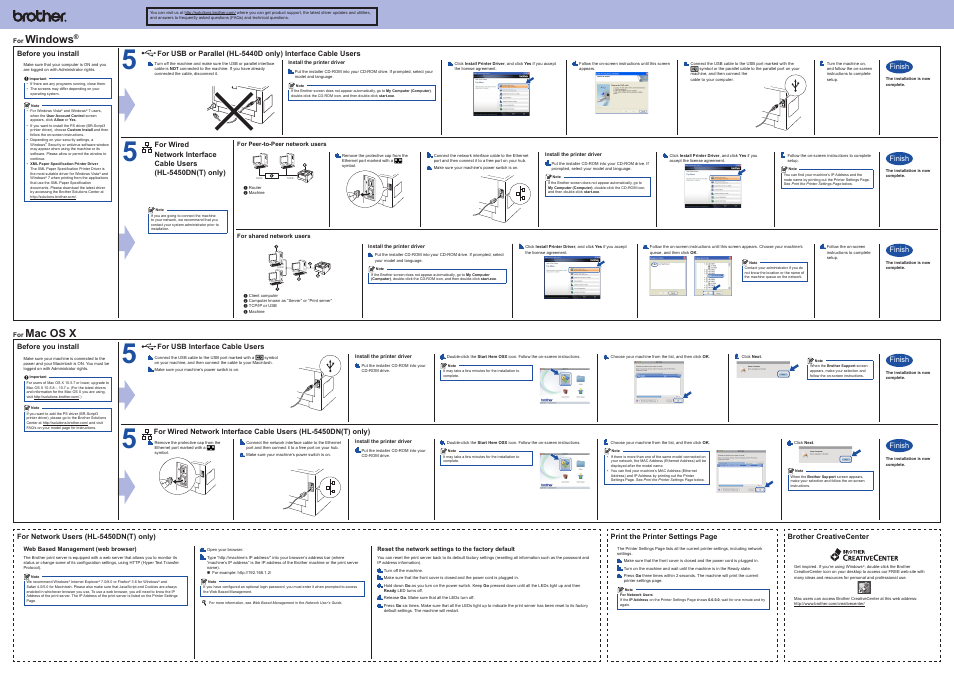The height and width of the screenshot is (675, 954).
Task: Click the Finish badge in Mac USB Interface row
Action: 899,360
